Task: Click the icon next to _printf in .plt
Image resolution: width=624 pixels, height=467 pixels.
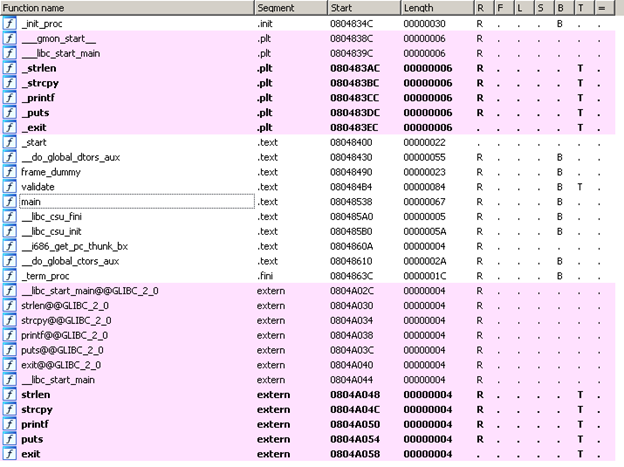Action: tap(9, 97)
